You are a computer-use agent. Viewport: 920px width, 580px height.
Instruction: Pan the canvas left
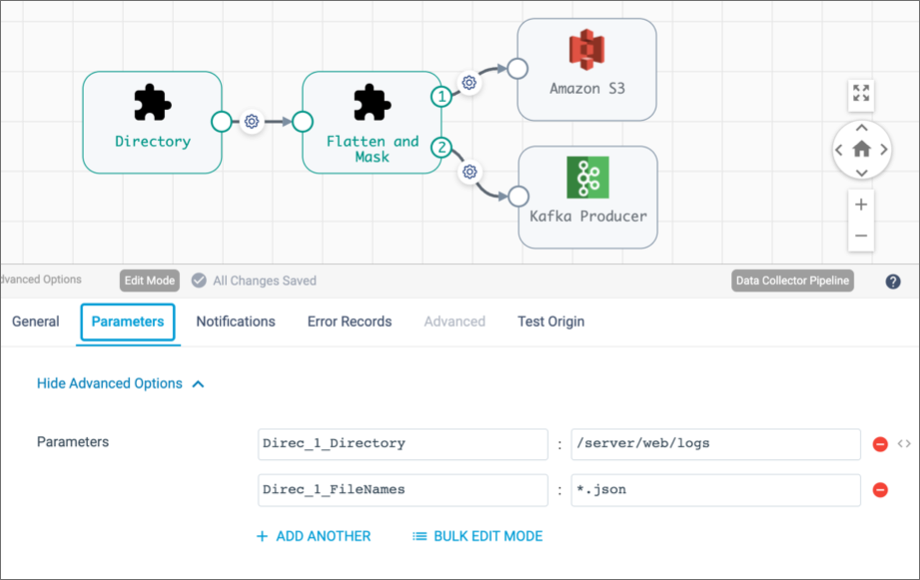point(839,150)
